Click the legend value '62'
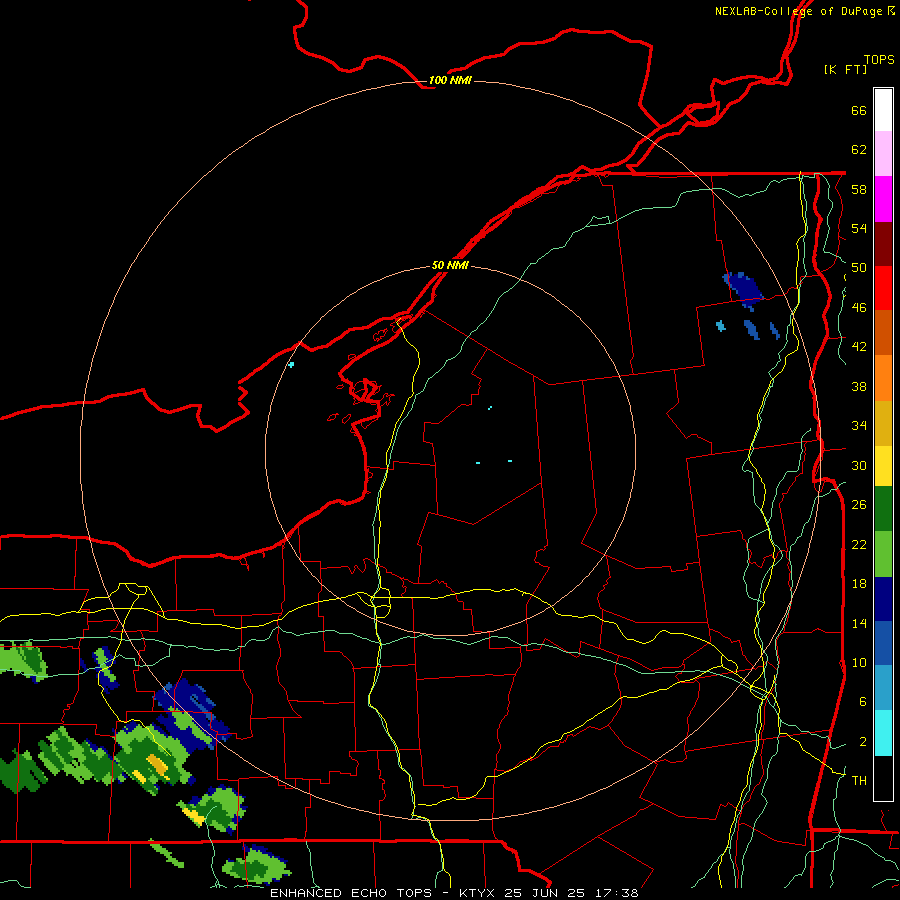The height and width of the screenshot is (900, 900). 859,150
